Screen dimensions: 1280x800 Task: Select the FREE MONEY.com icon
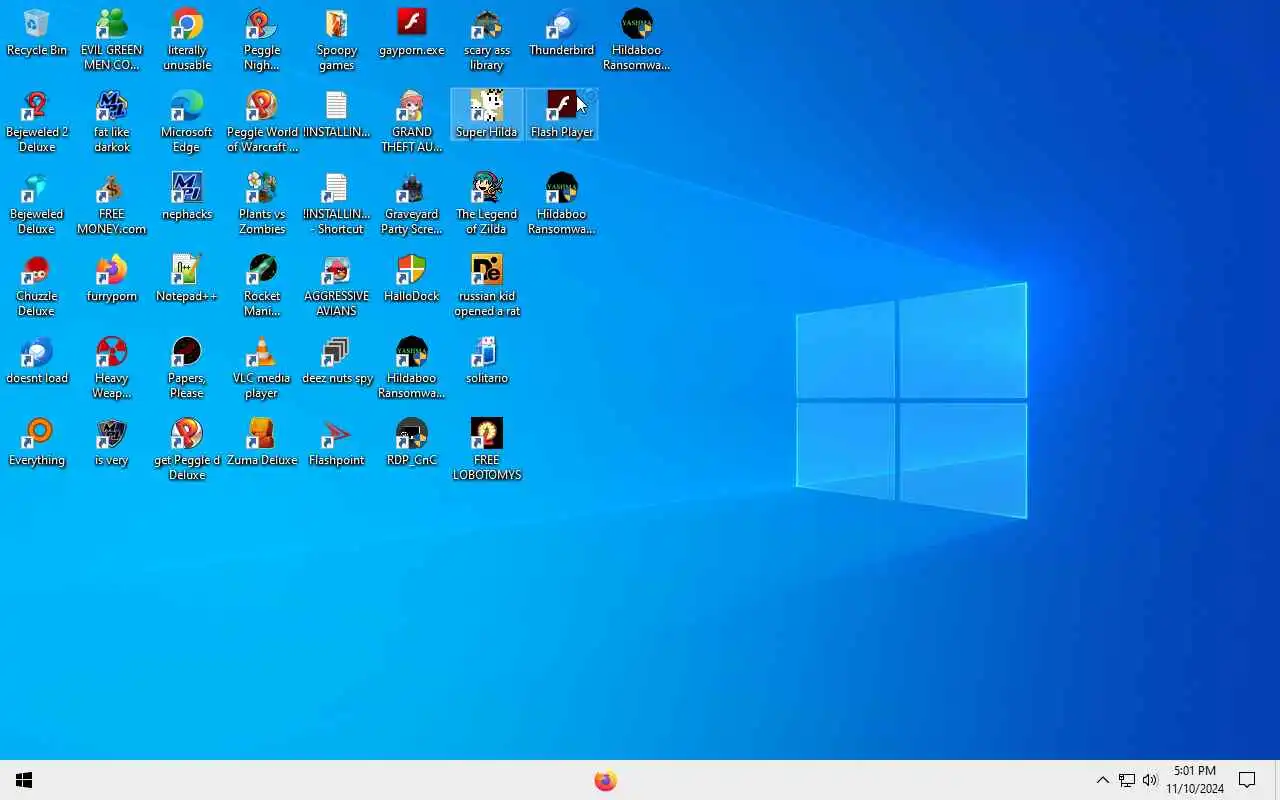pos(112,204)
